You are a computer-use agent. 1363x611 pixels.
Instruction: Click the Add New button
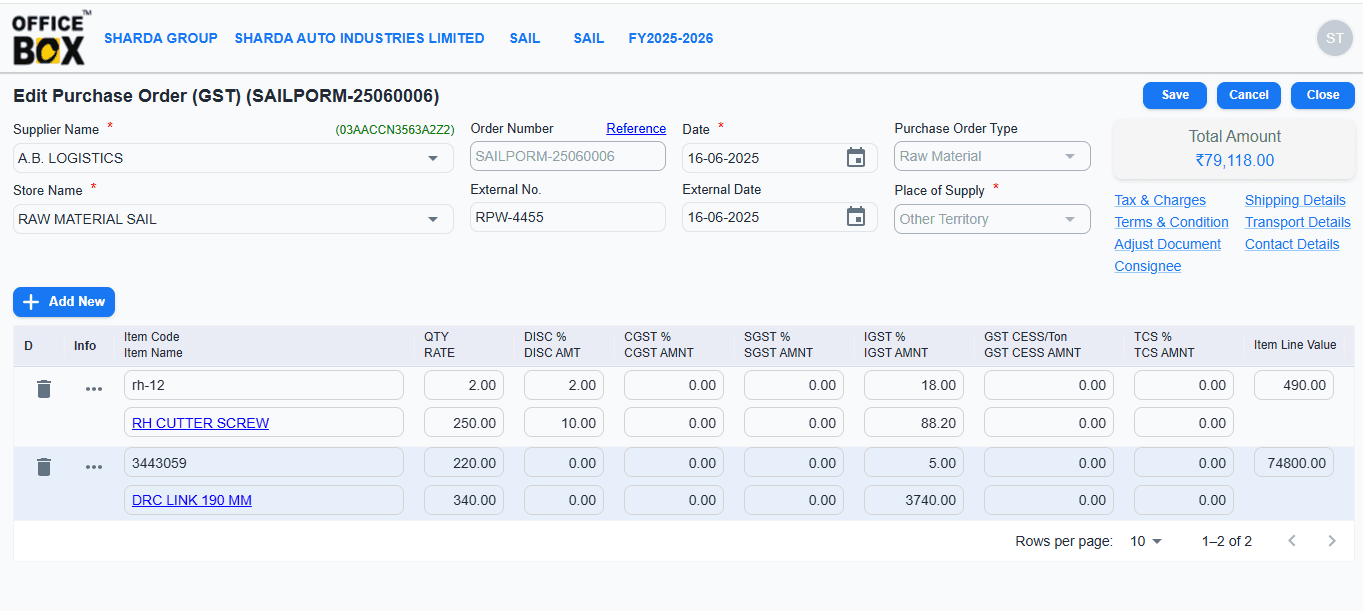click(x=64, y=302)
